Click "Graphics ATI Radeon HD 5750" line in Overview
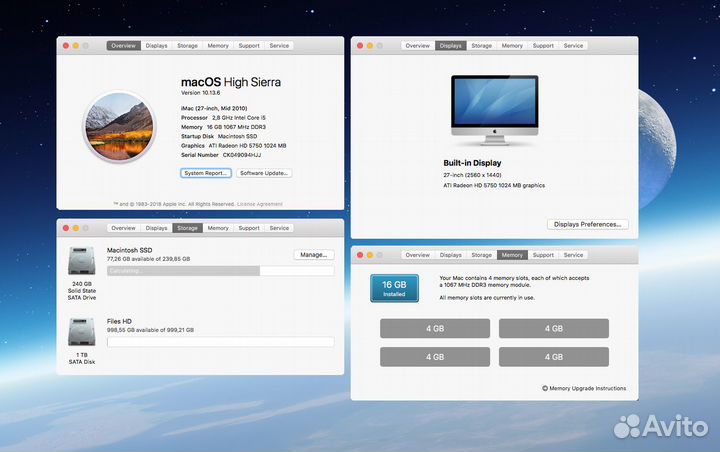This screenshot has height=452, width=720. pos(233,146)
